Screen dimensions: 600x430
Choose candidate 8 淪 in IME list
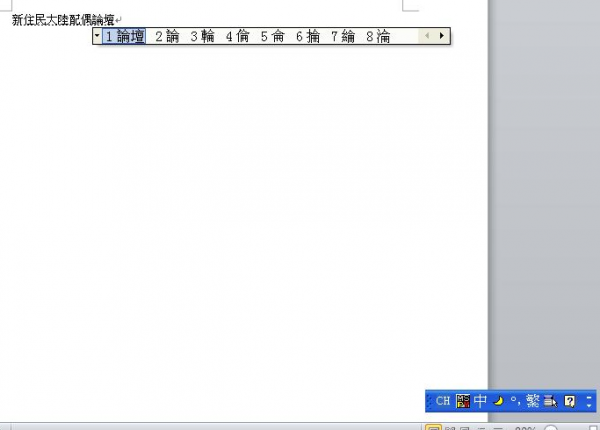(x=377, y=36)
